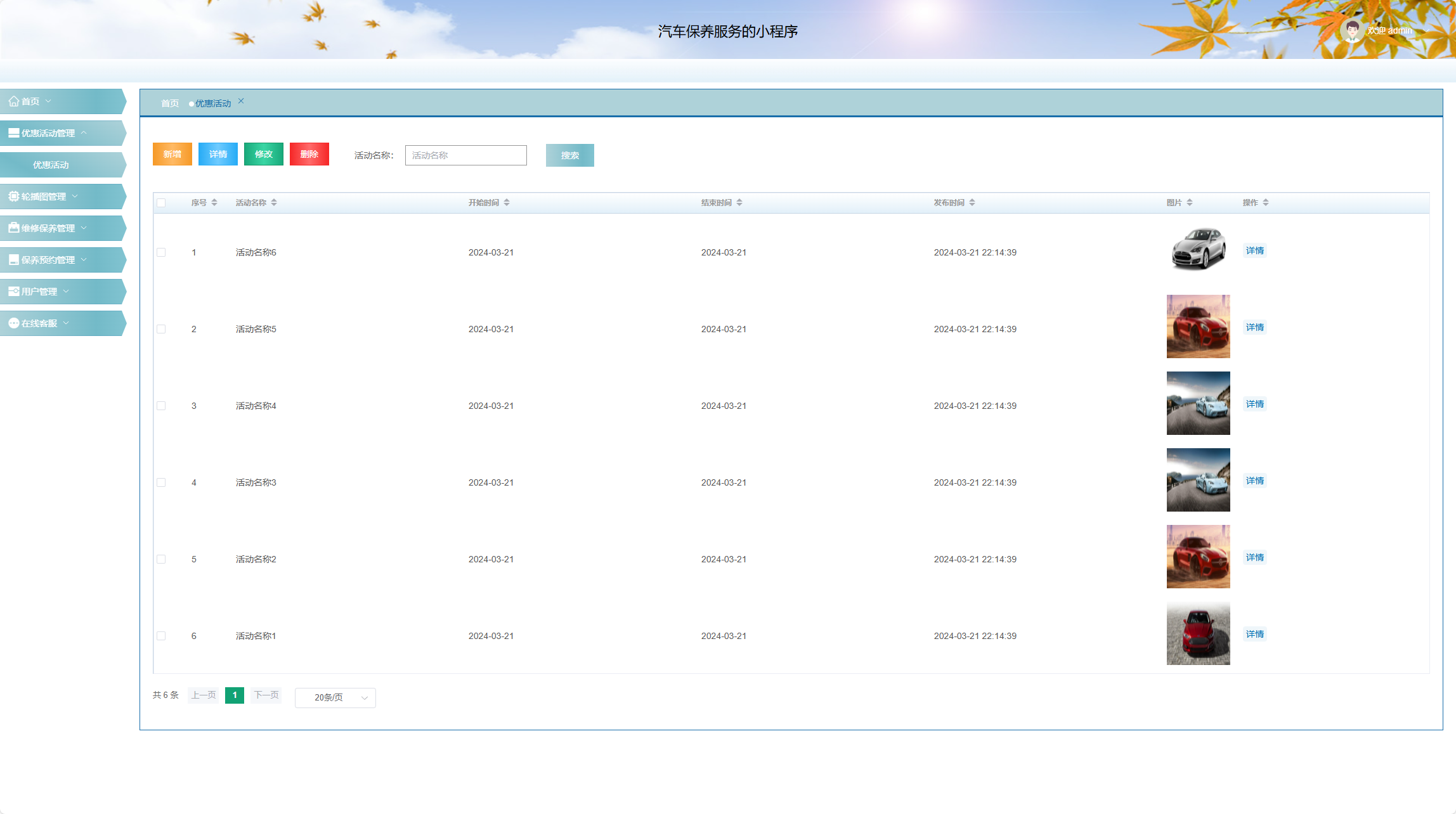Click the home icon in sidebar
Viewport: 1456px width, 814px height.
click(13, 101)
